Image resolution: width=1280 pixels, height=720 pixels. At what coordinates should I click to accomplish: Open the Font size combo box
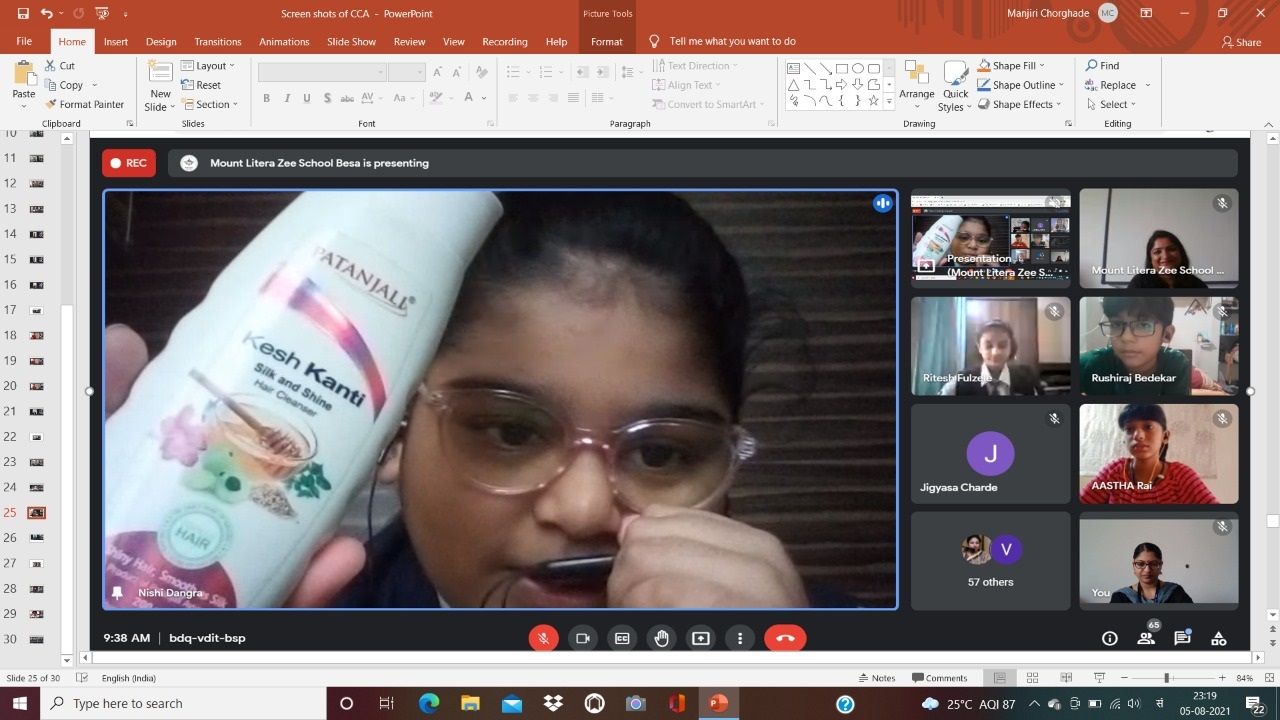pyautogui.click(x=407, y=72)
